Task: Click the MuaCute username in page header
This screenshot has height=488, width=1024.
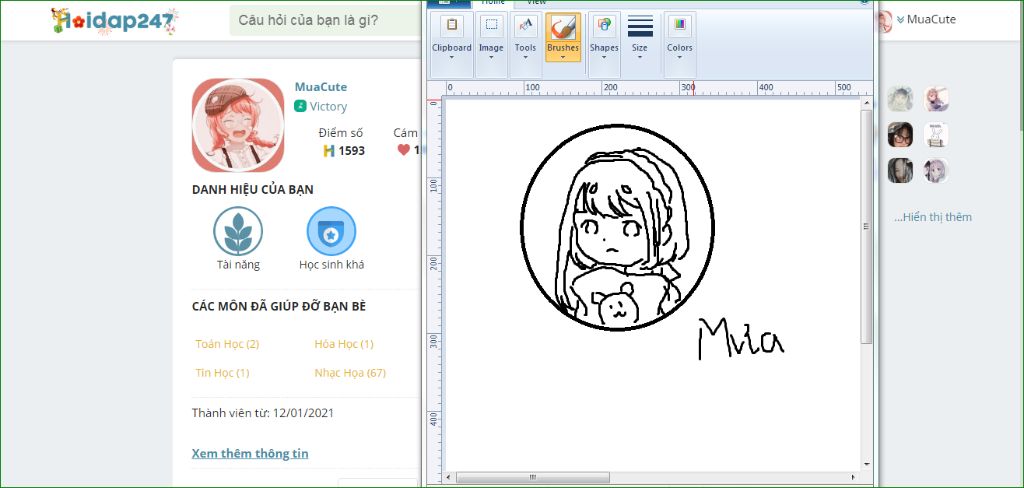Action: (931, 20)
